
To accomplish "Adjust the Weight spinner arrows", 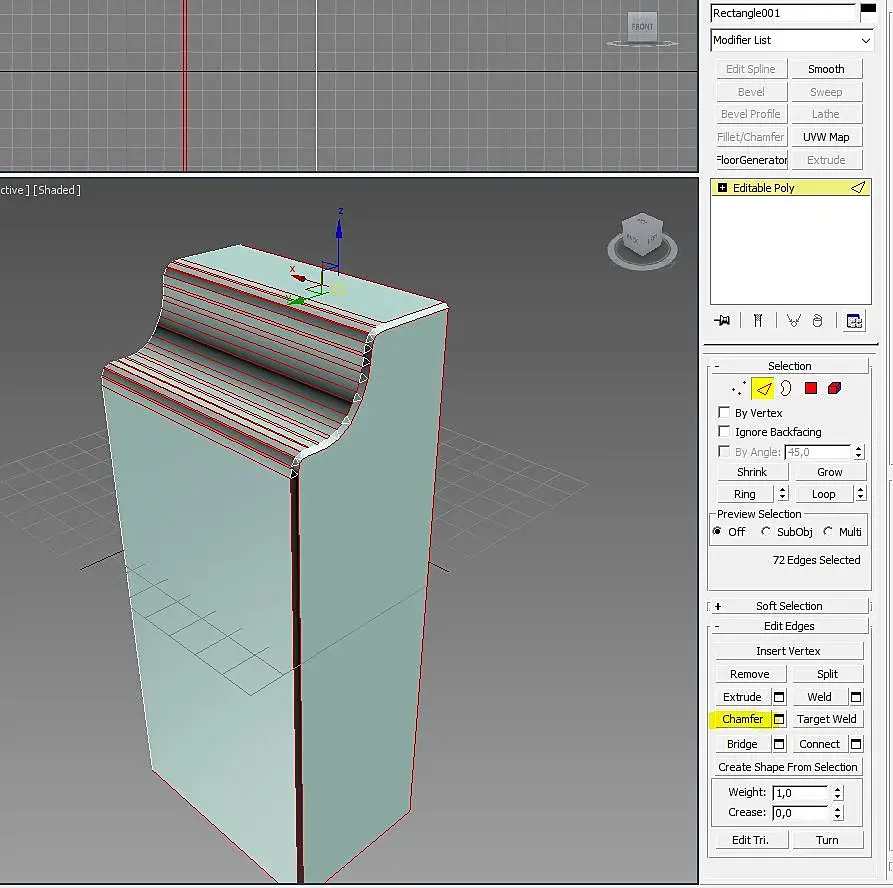I will (837, 792).
